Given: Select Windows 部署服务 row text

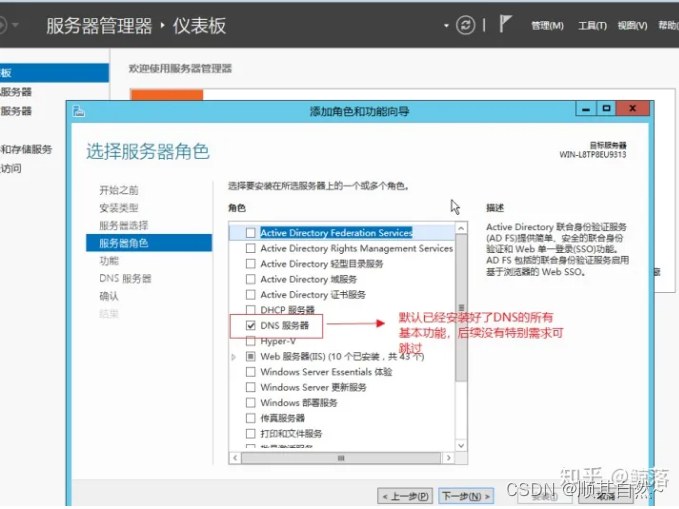Looking at the screenshot, I should [299, 402].
